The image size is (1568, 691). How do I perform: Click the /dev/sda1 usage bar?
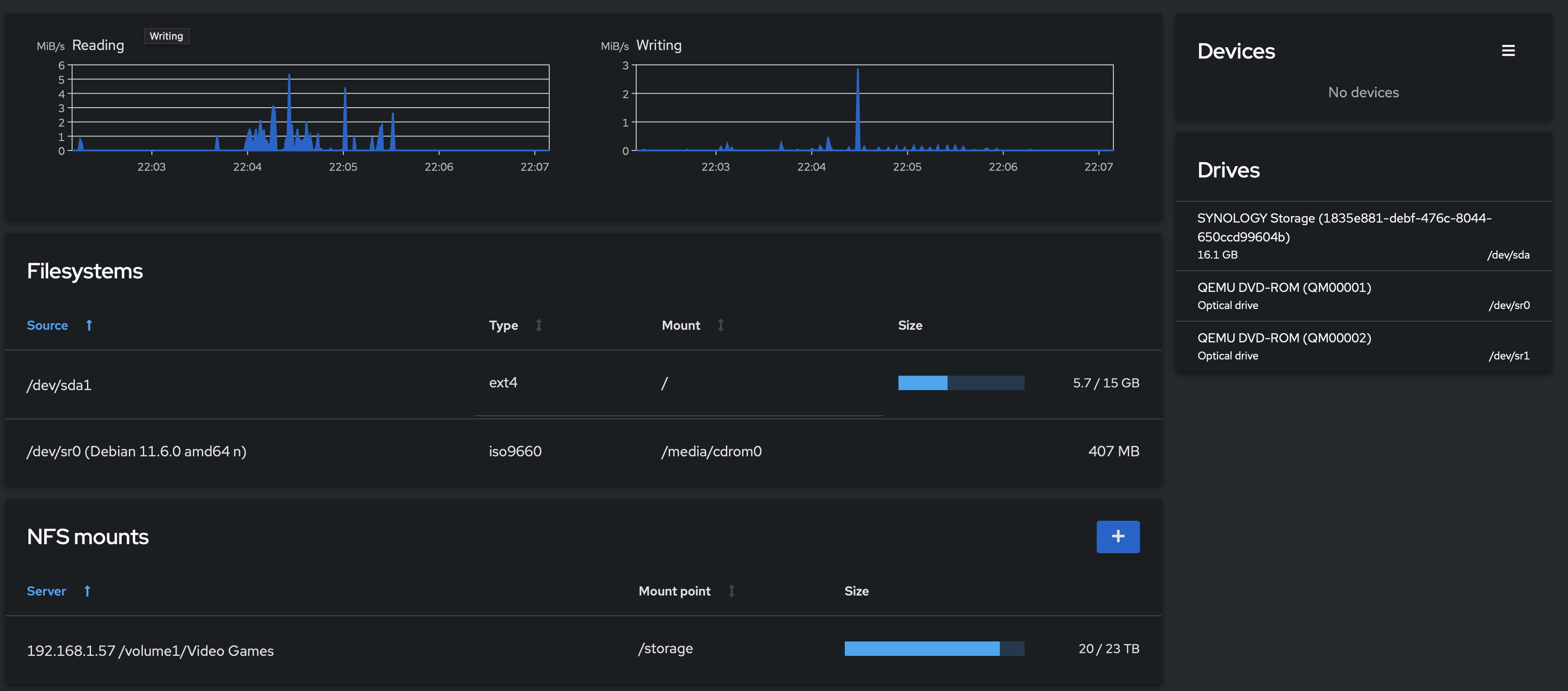point(961,382)
